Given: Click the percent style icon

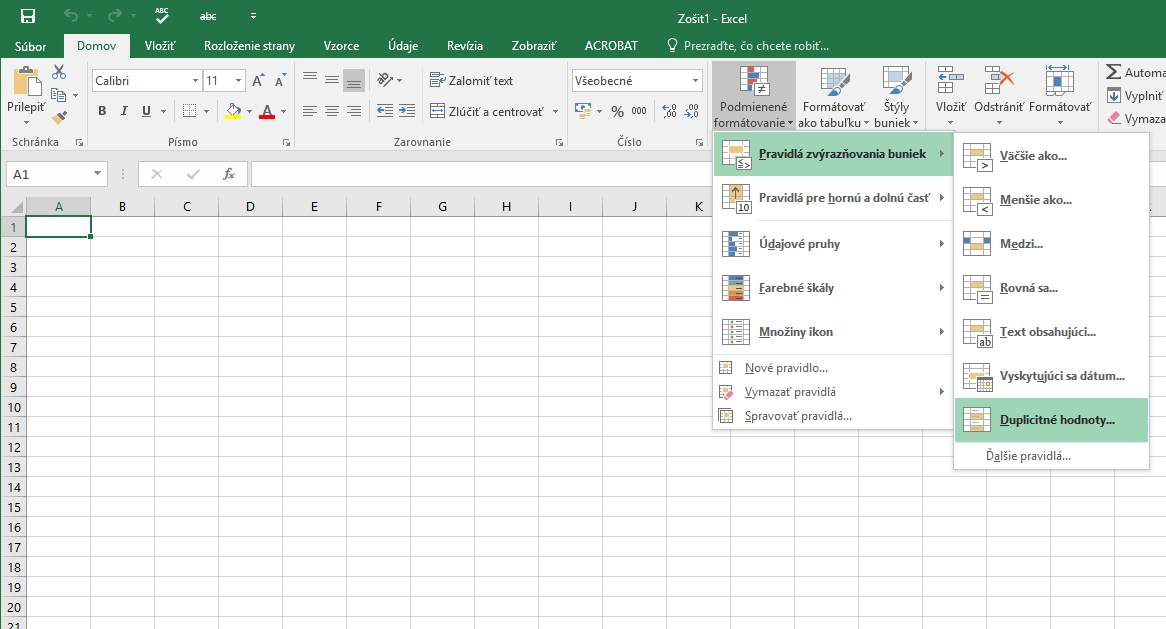Looking at the screenshot, I should click(x=617, y=111).
